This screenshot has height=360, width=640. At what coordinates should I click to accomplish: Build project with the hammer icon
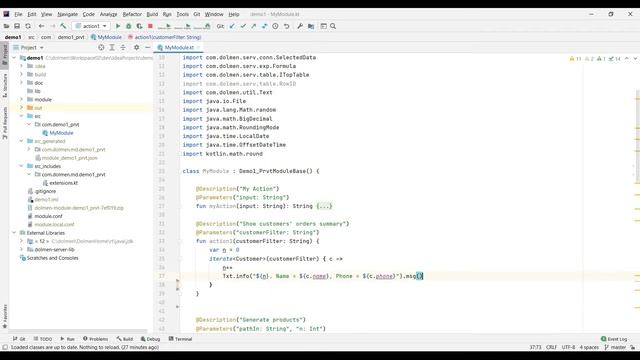tap(63, 26)
